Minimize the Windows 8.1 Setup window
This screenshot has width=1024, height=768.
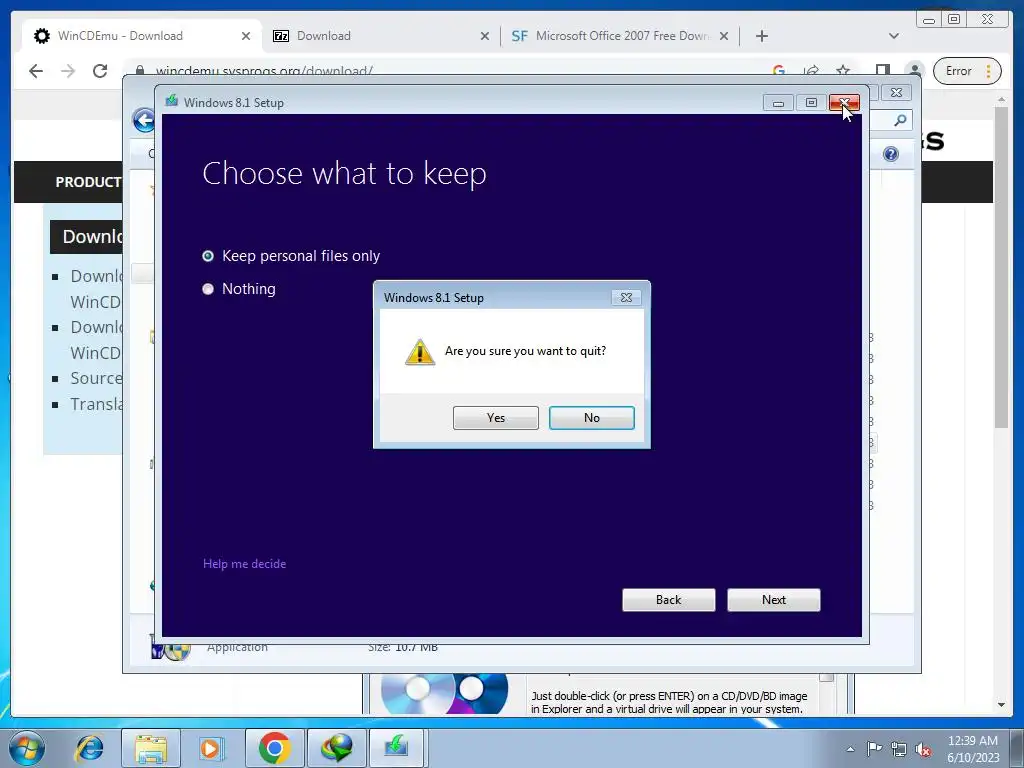coord(778,103)
